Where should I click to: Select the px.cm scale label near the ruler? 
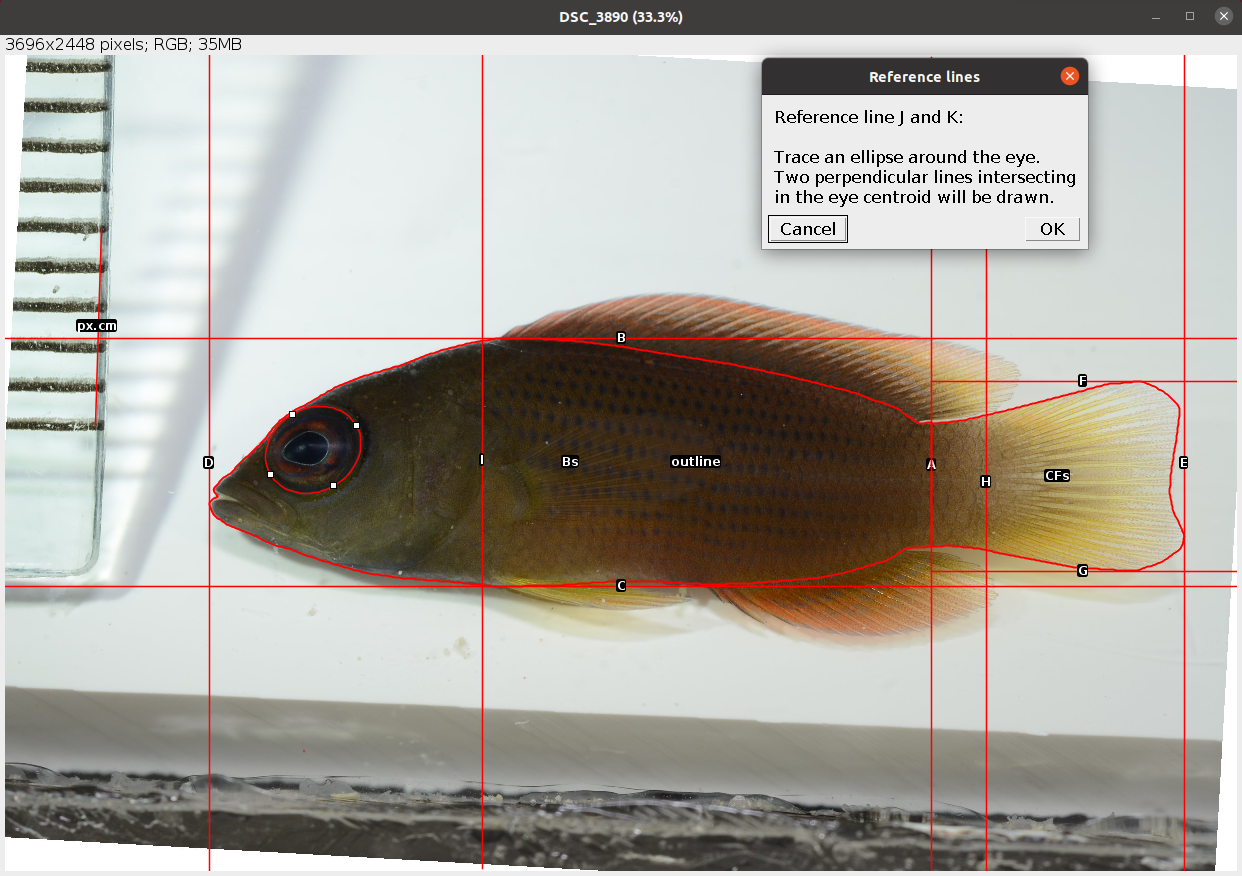pyautogui.click(x=96, y=325)
